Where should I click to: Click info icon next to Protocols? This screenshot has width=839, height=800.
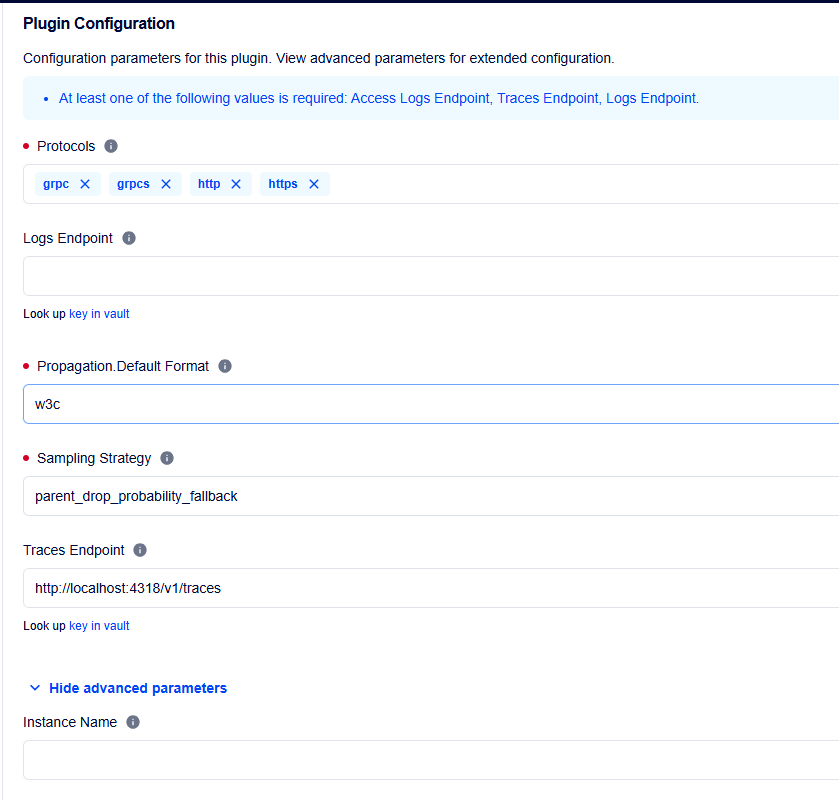click(111, 146)
